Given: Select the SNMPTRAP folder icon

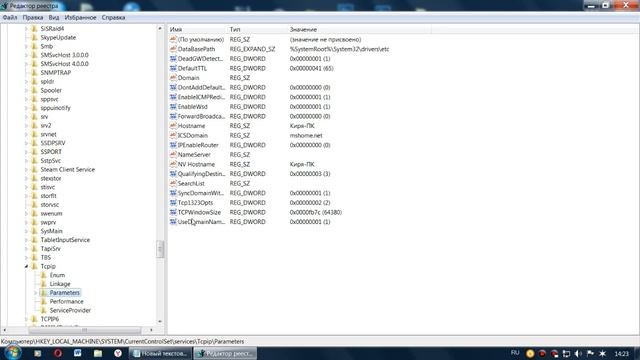Looking at the screenshot, I should pyautogui.click(x=35, y=73).
